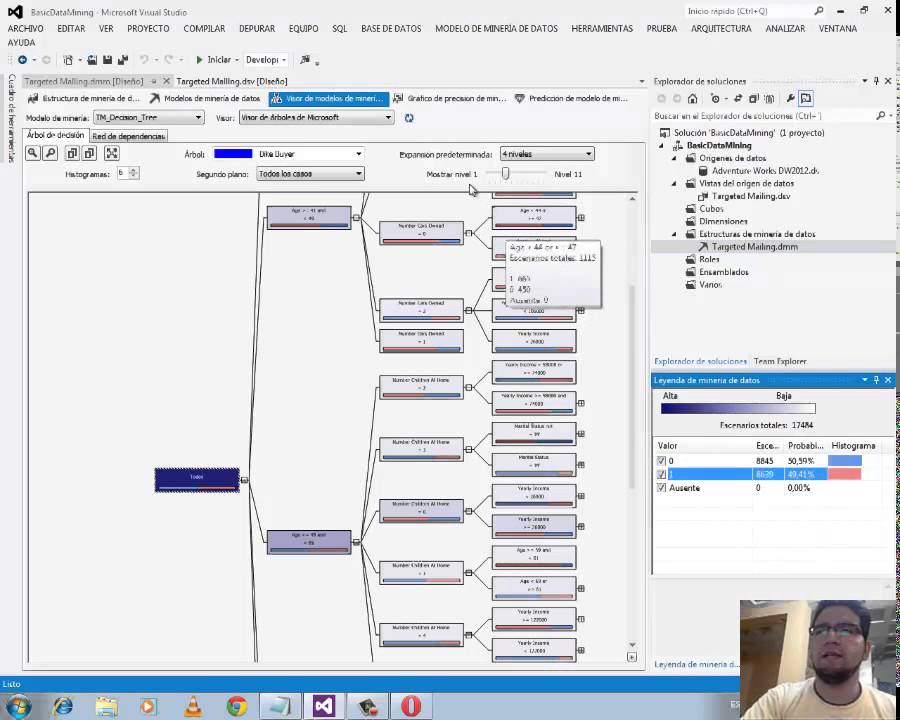Click the new project toolbar icon
This screenshot has height=720, width=900.
click(68, 60)
